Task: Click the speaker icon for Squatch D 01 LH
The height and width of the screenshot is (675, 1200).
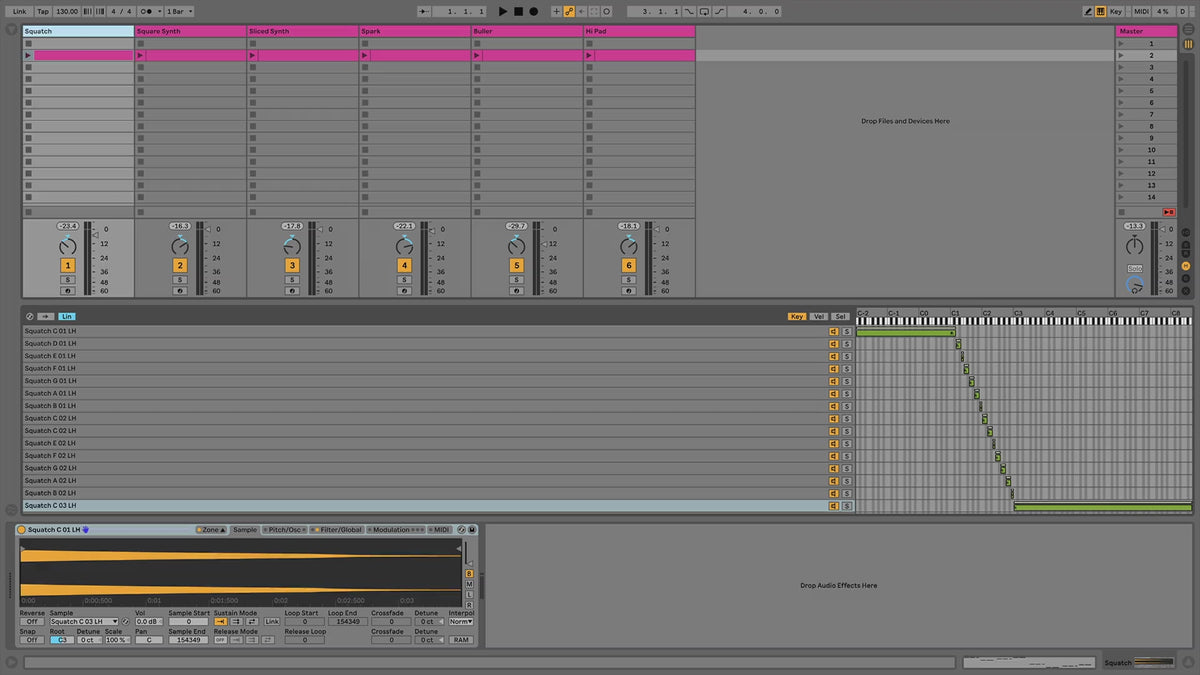Action: 832,344
